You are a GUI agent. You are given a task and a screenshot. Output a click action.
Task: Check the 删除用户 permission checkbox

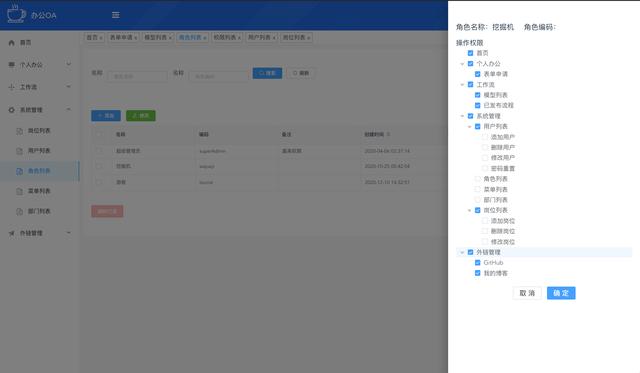pos(485,147)
